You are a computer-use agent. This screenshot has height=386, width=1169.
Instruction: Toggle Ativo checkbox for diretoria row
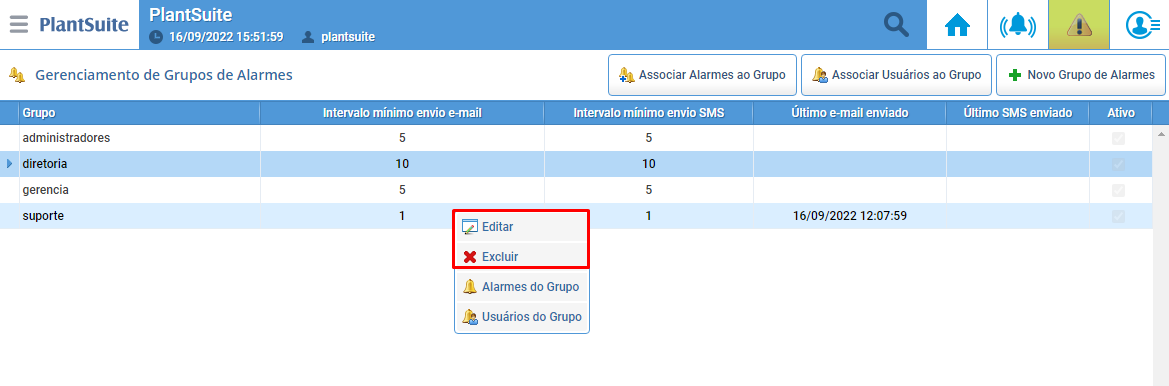coord(1118,165)
